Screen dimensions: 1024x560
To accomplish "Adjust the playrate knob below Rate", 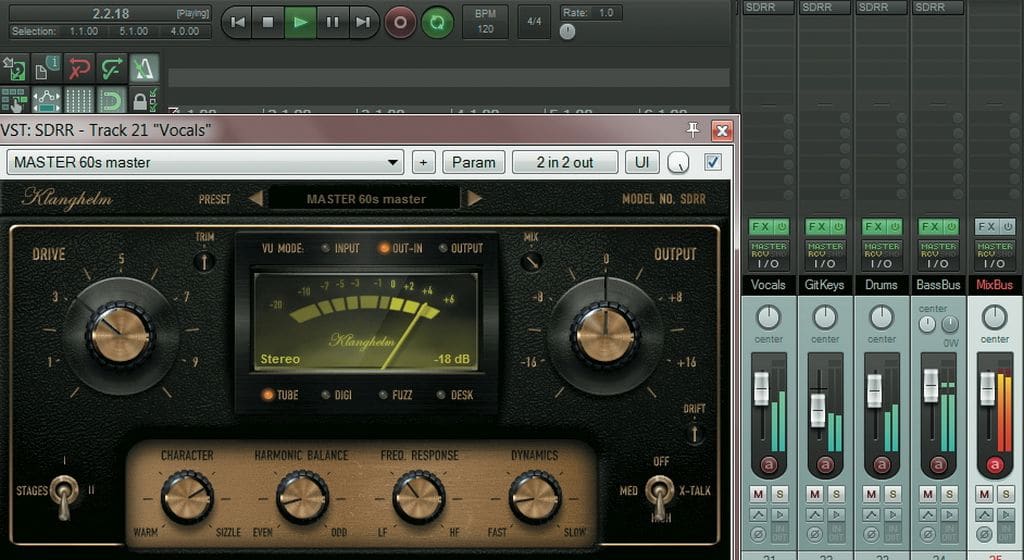I will pos(568,31).
